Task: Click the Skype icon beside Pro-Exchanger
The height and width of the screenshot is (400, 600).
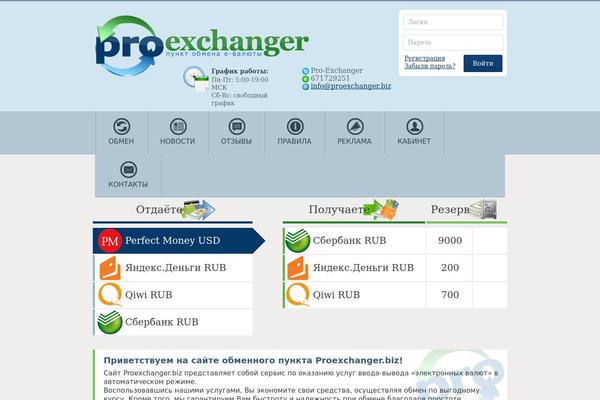Action: 305,71
